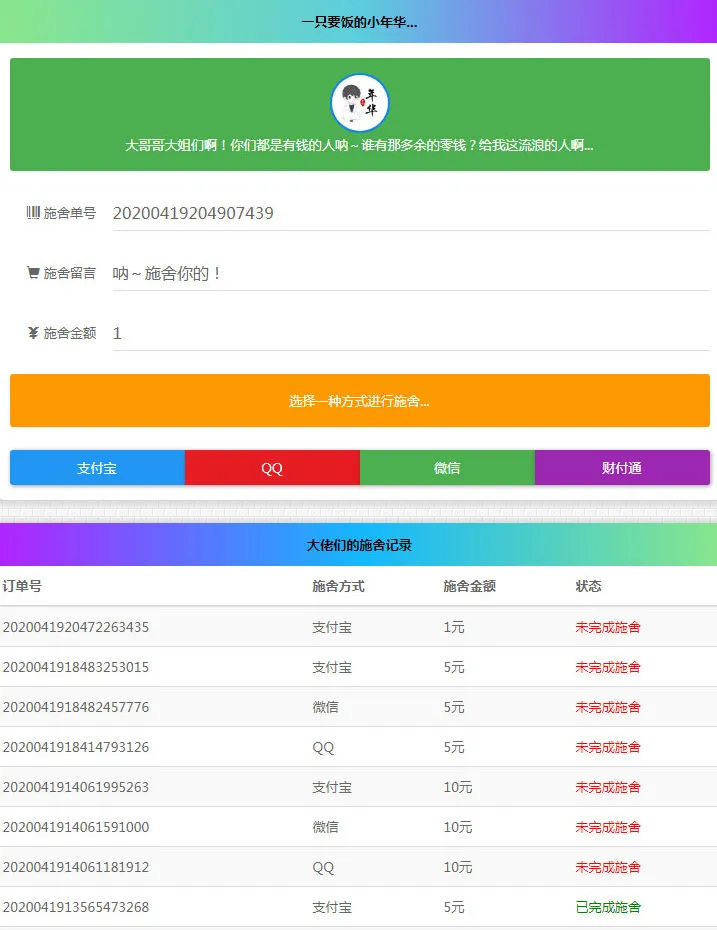Select order number 2020041918482457776
This screenshot has width=717, height=930.
pyautogui.click(x=76, y=707)
